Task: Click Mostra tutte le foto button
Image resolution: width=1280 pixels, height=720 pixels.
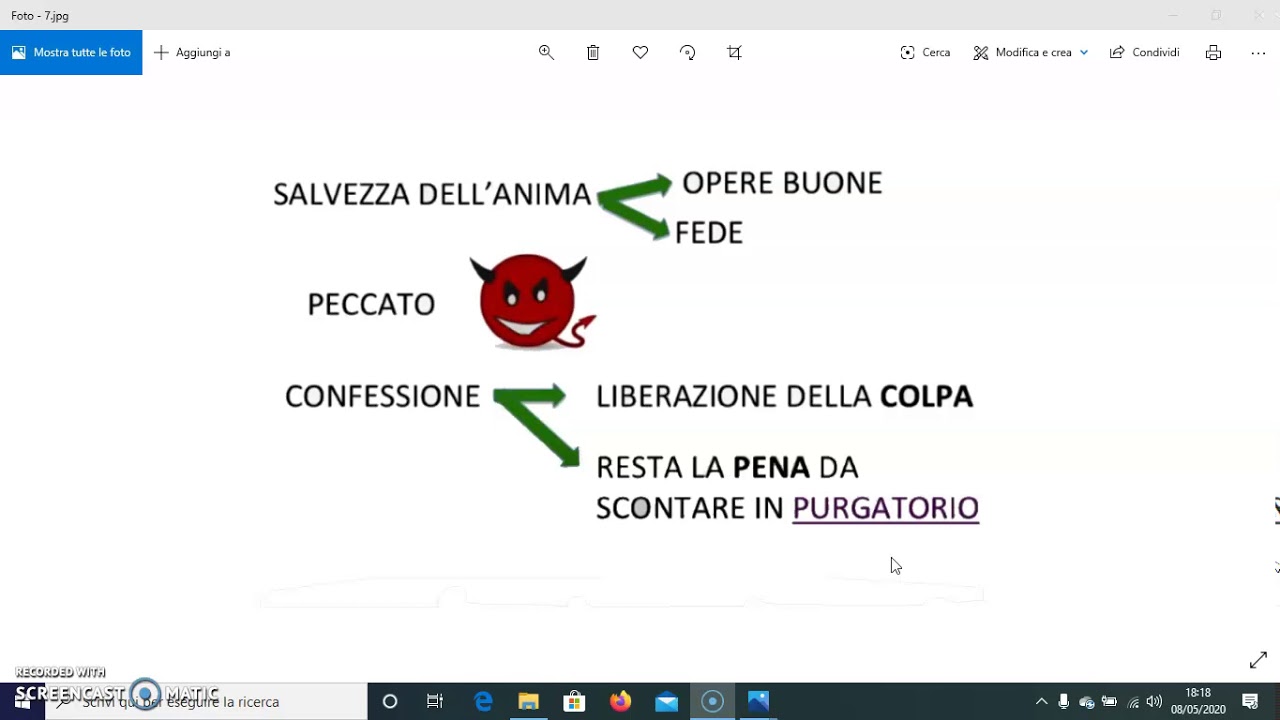Action: tap(71, 52)
